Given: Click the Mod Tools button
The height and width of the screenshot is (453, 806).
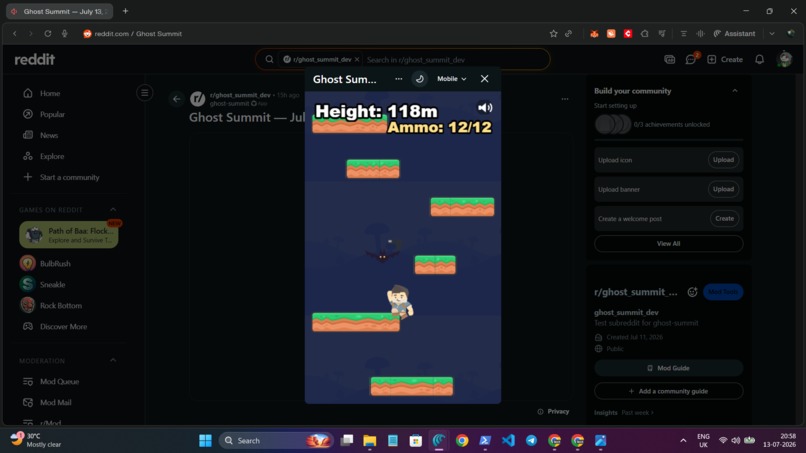Looking at the screenshot, I should 723,292.
